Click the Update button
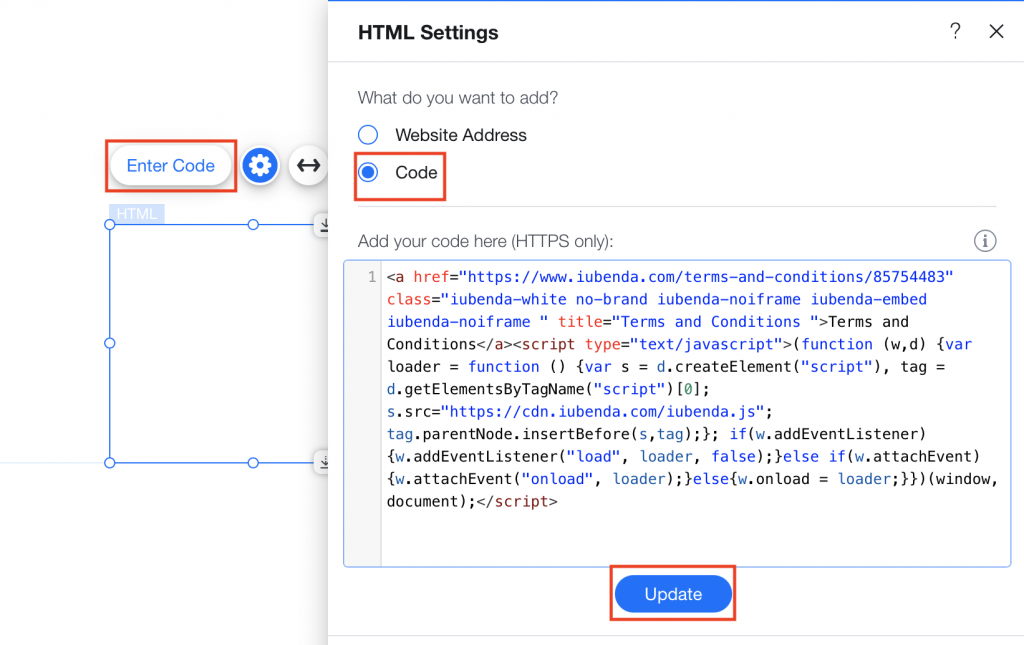 click(x=672, y=593)
